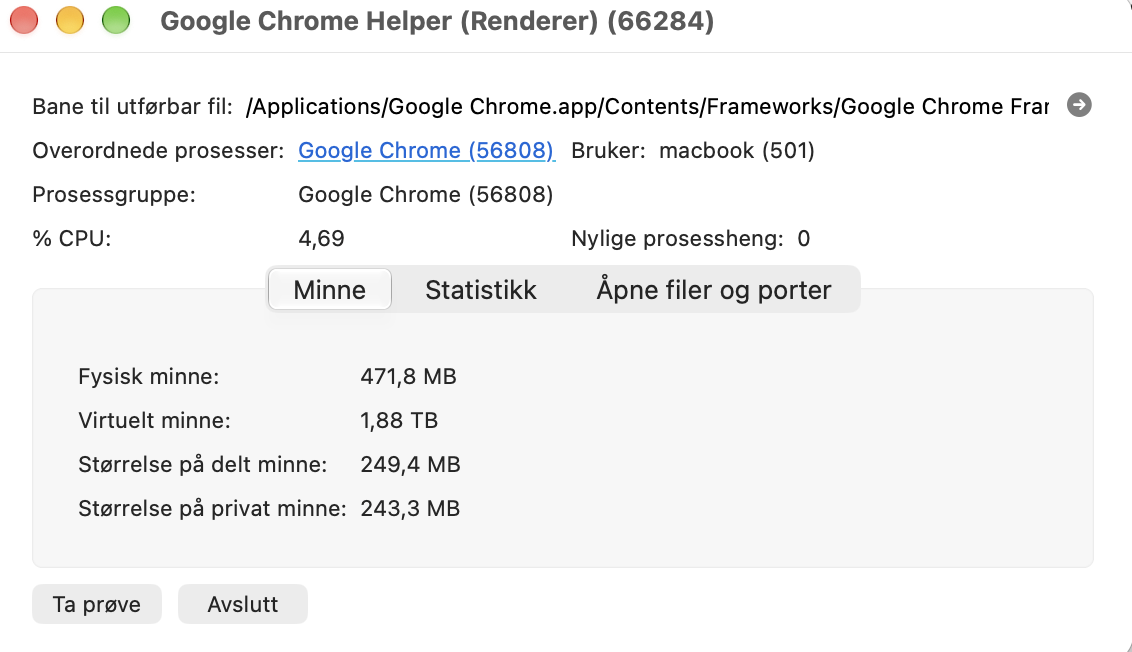Zoom window with green button
This screenshot has width=1132, height=652.
(x=116, y=20)
